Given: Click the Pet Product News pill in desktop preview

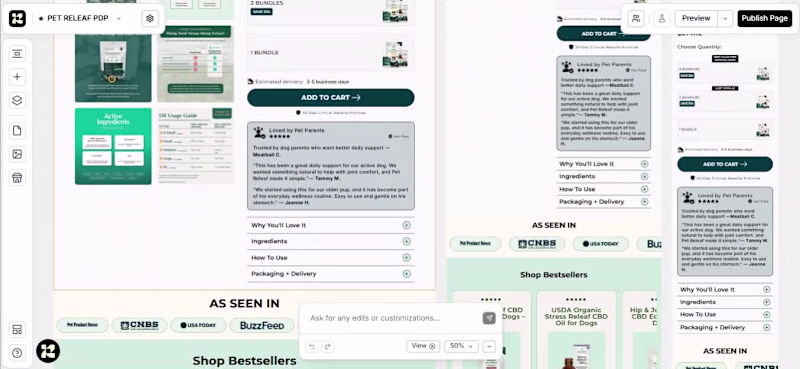Looking at the screenshot, I should click(x=82, y=325).
